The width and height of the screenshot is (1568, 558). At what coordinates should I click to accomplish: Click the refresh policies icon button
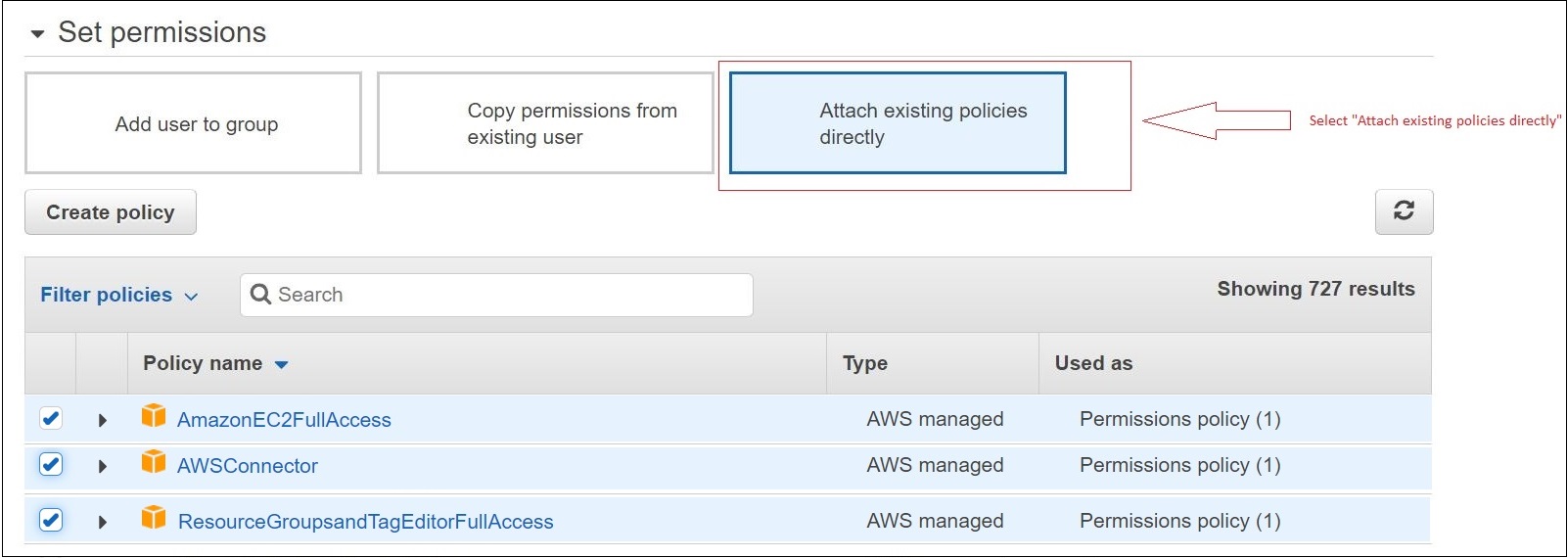(x=1404, y=211)
